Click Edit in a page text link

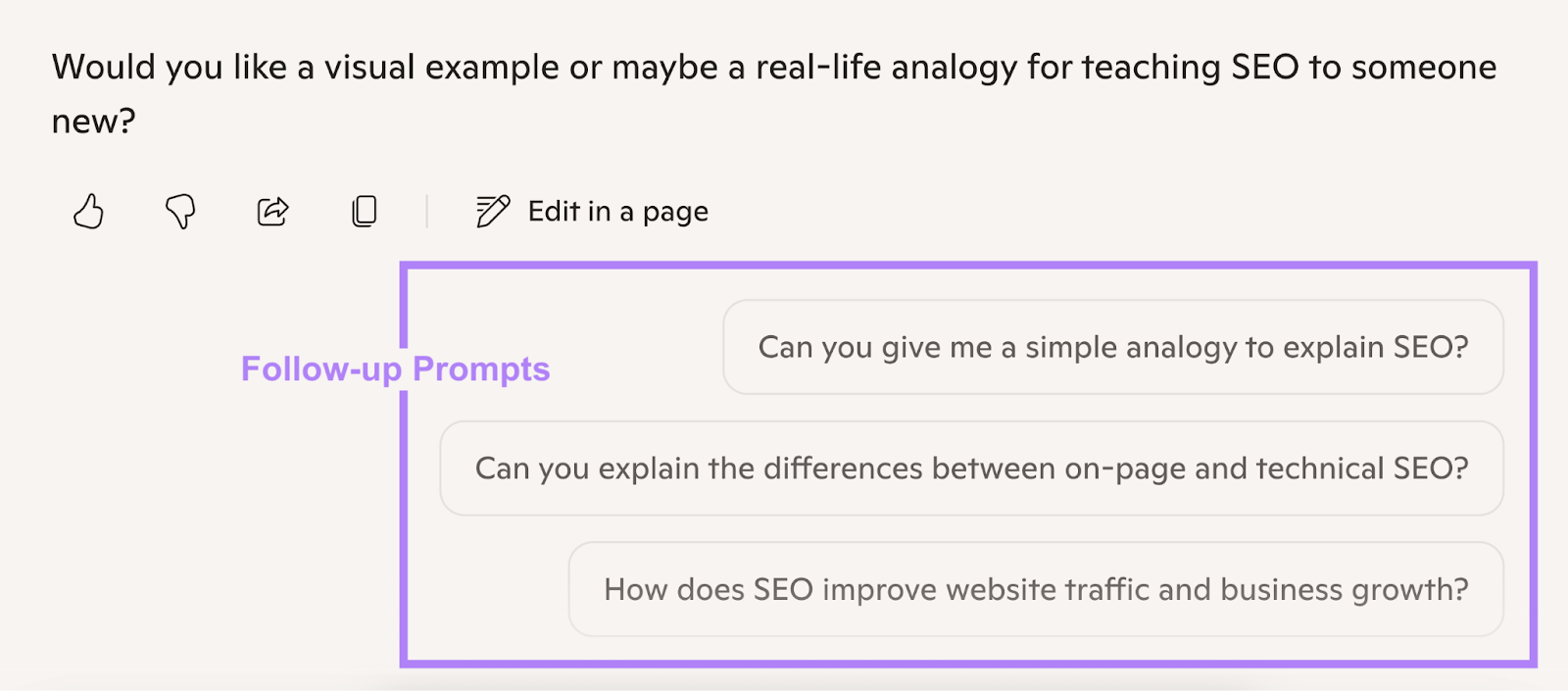(x=618, y=211)
